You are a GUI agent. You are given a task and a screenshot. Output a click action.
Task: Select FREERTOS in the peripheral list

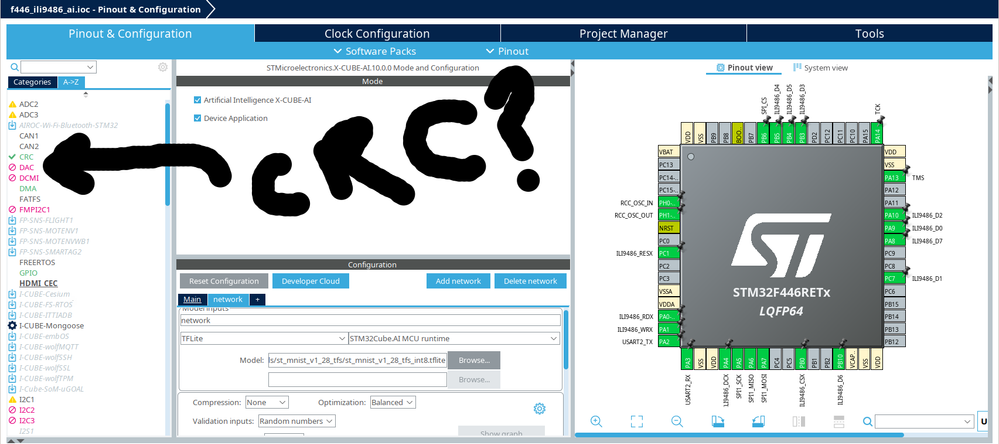pos(38,262)
